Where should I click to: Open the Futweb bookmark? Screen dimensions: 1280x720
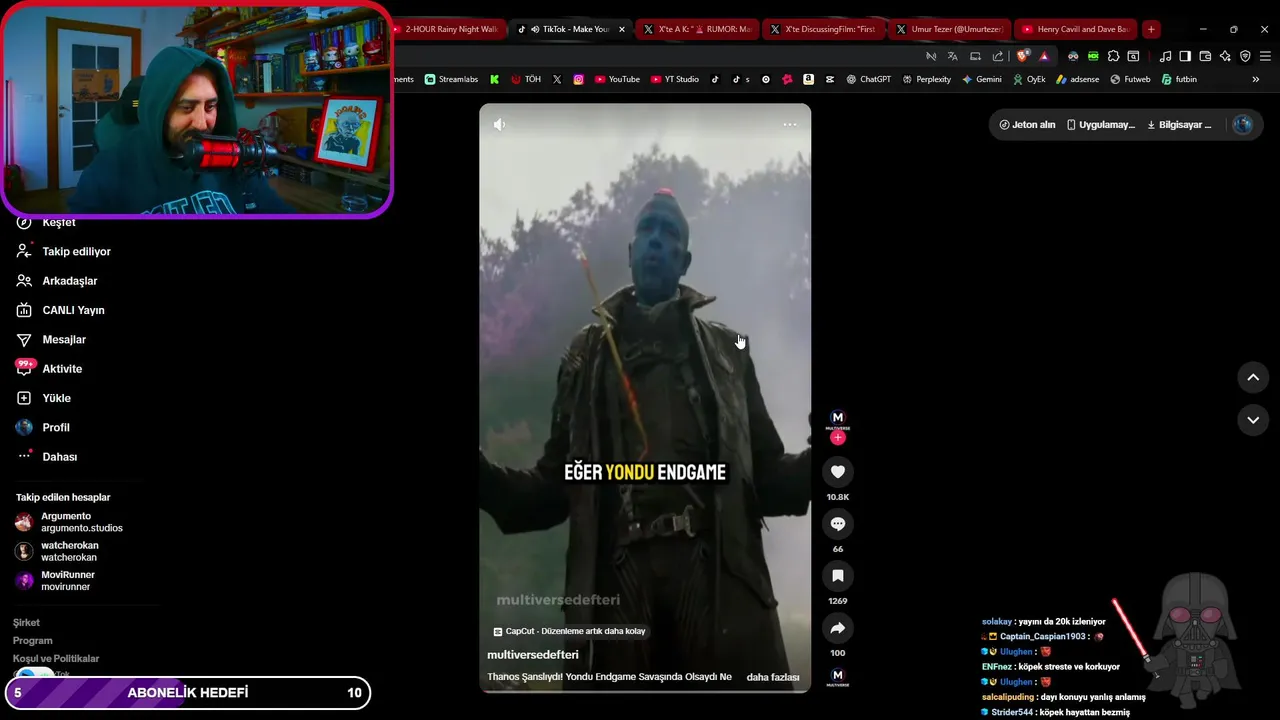[x=1130, y=80]
